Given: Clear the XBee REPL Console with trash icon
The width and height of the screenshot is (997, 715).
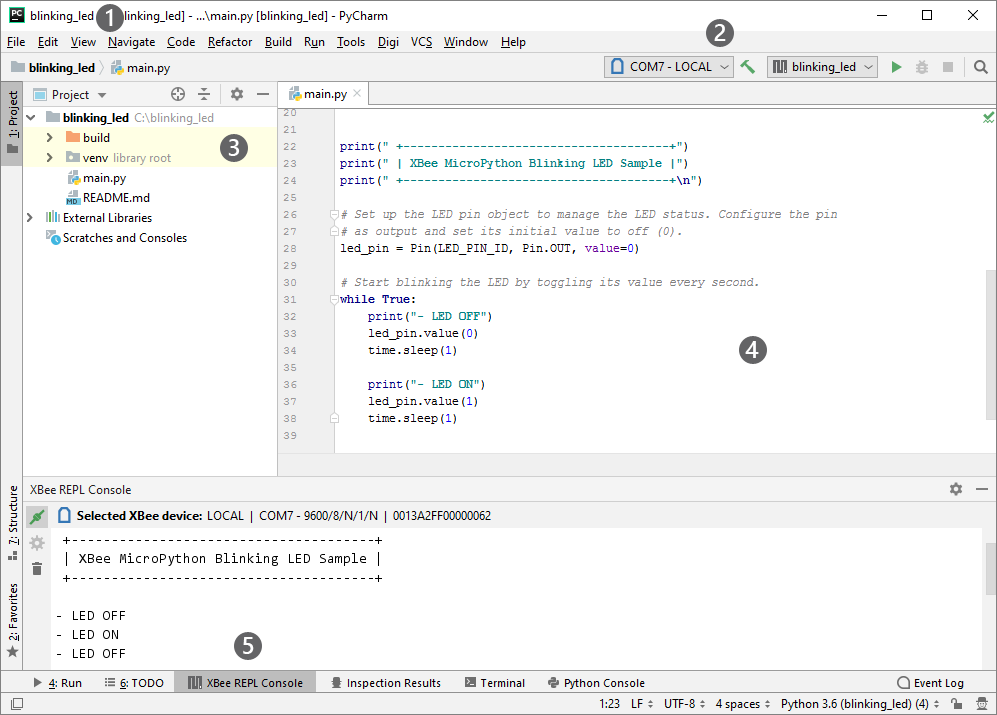Looking at the screenshot, I should tap(37, 568).
